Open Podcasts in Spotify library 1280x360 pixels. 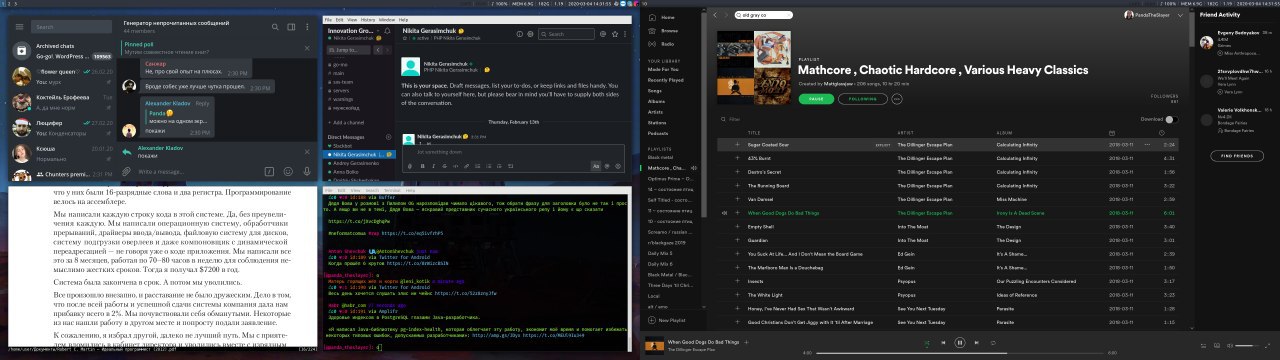click(658, 133)
